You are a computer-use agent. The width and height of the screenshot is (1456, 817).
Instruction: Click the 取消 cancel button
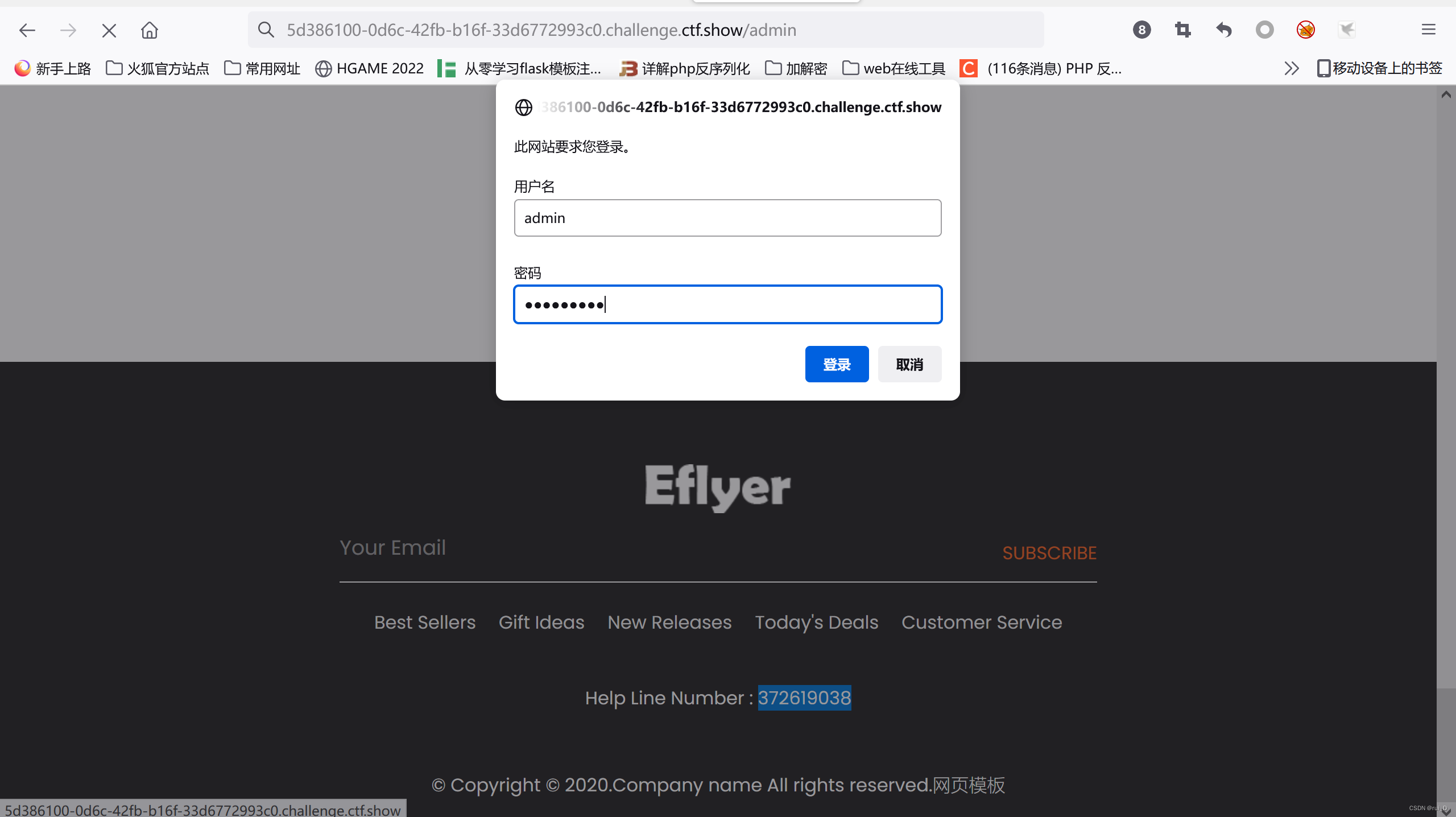point(908,364)
